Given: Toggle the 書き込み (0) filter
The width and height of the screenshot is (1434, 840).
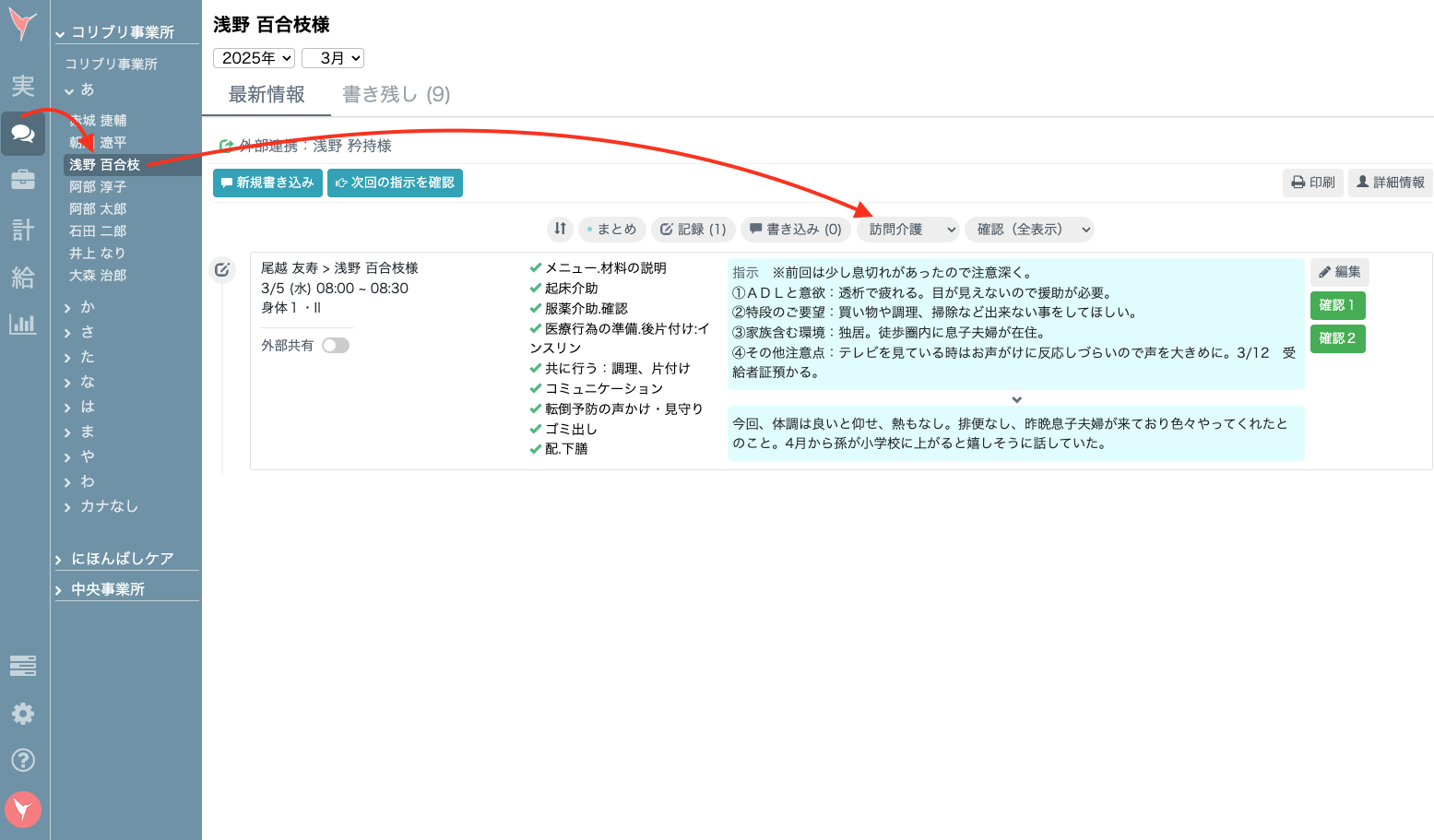Looking at the screenshot, I should (x=795, y=229).
